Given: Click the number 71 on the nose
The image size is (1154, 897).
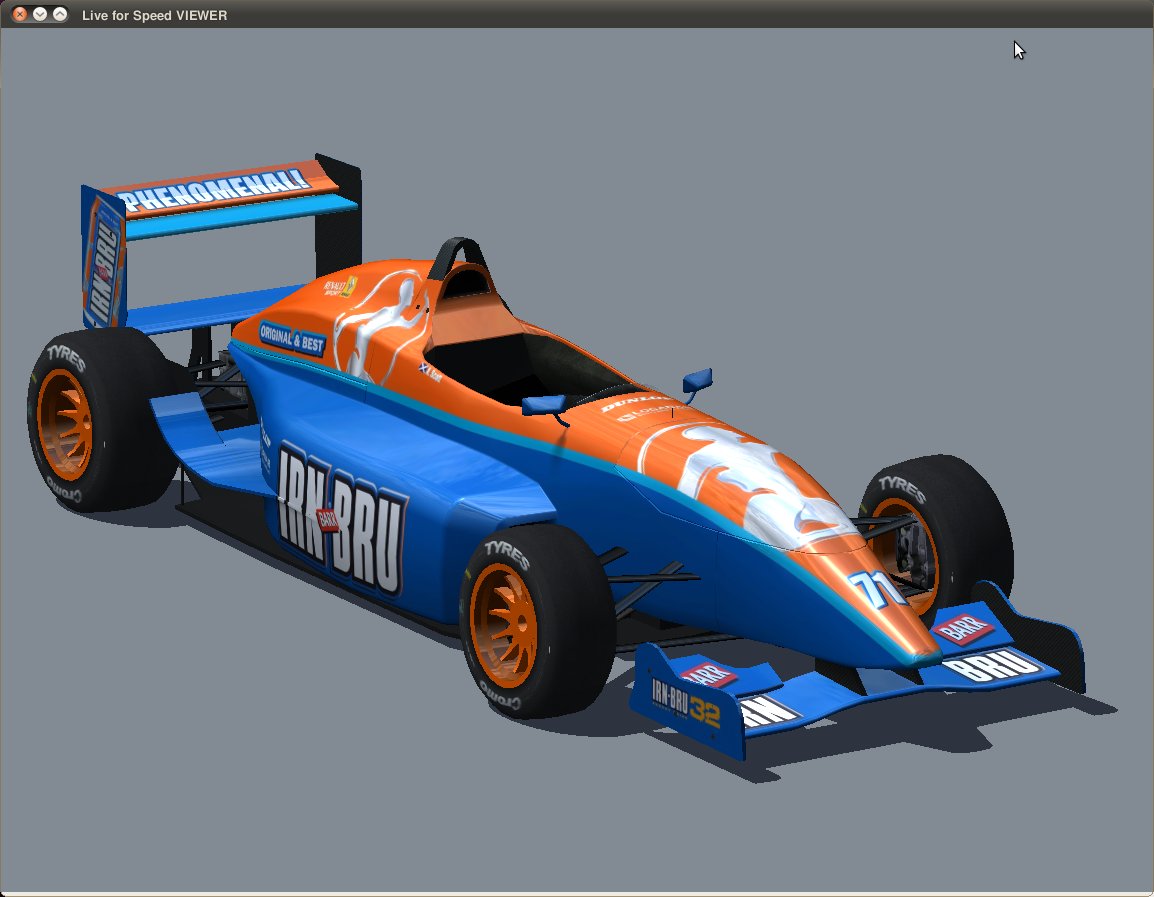Looking at the screenshot, I should [877, 589].
